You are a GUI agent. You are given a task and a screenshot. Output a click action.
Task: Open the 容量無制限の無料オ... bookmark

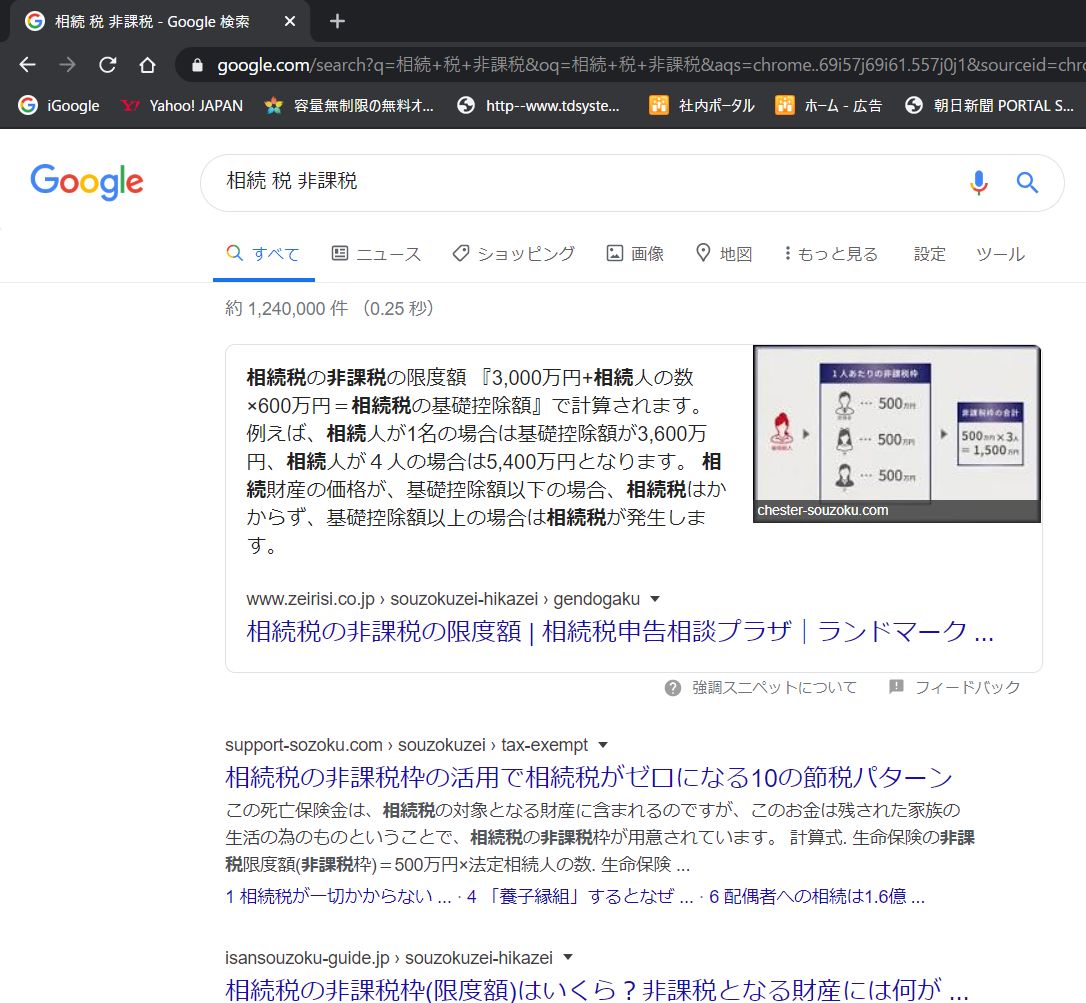point(349,105)
